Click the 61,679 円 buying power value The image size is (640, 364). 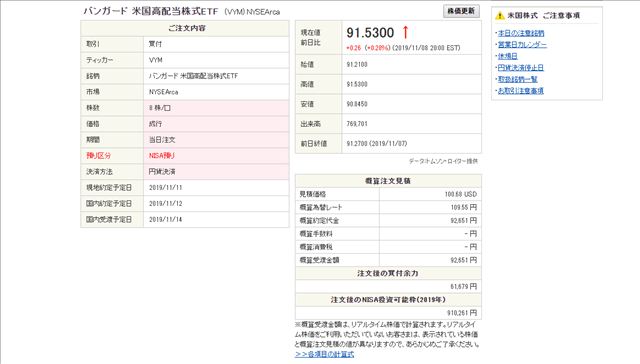point(464,286)
